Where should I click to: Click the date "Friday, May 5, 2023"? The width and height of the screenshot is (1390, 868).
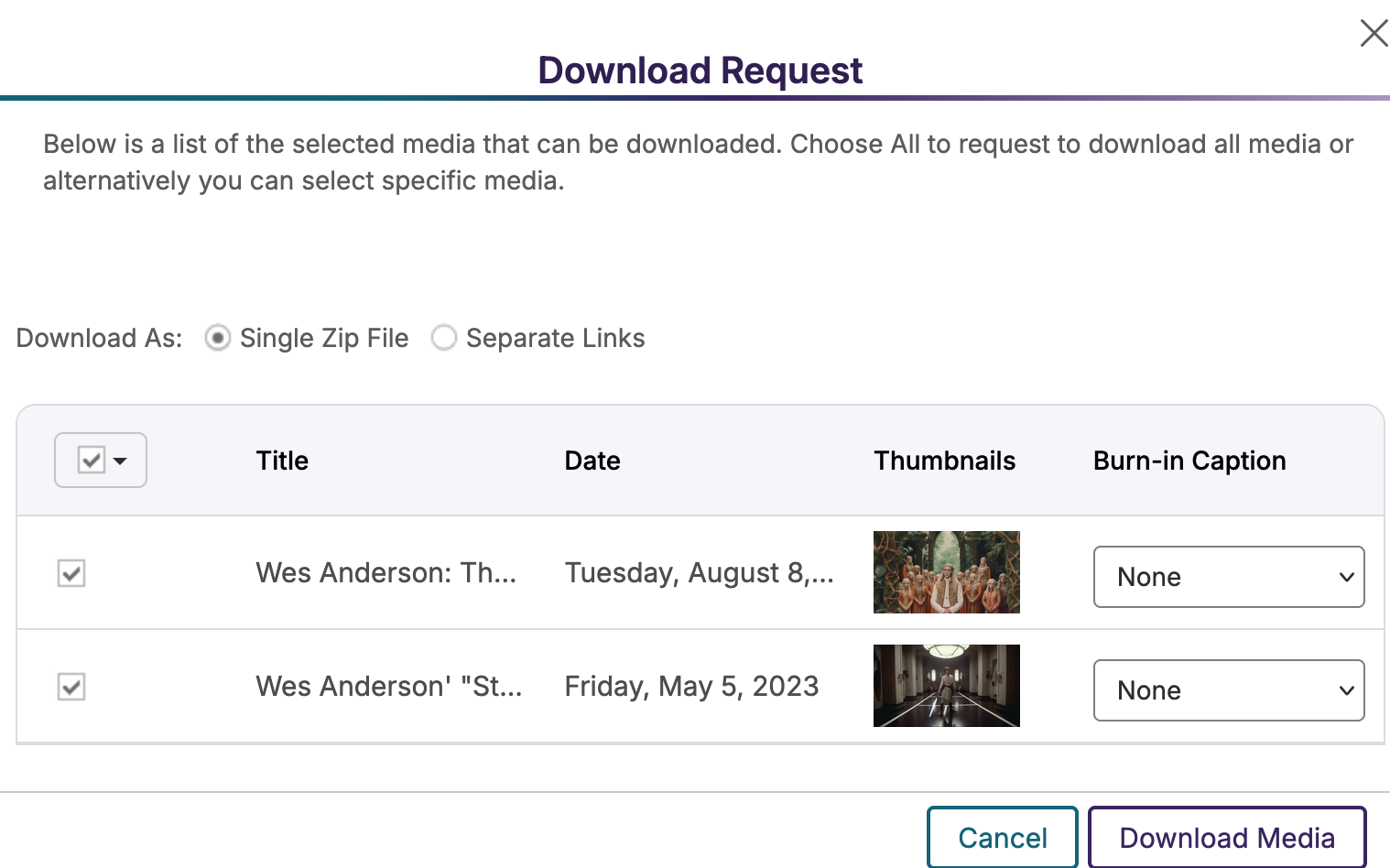point(691,687)
